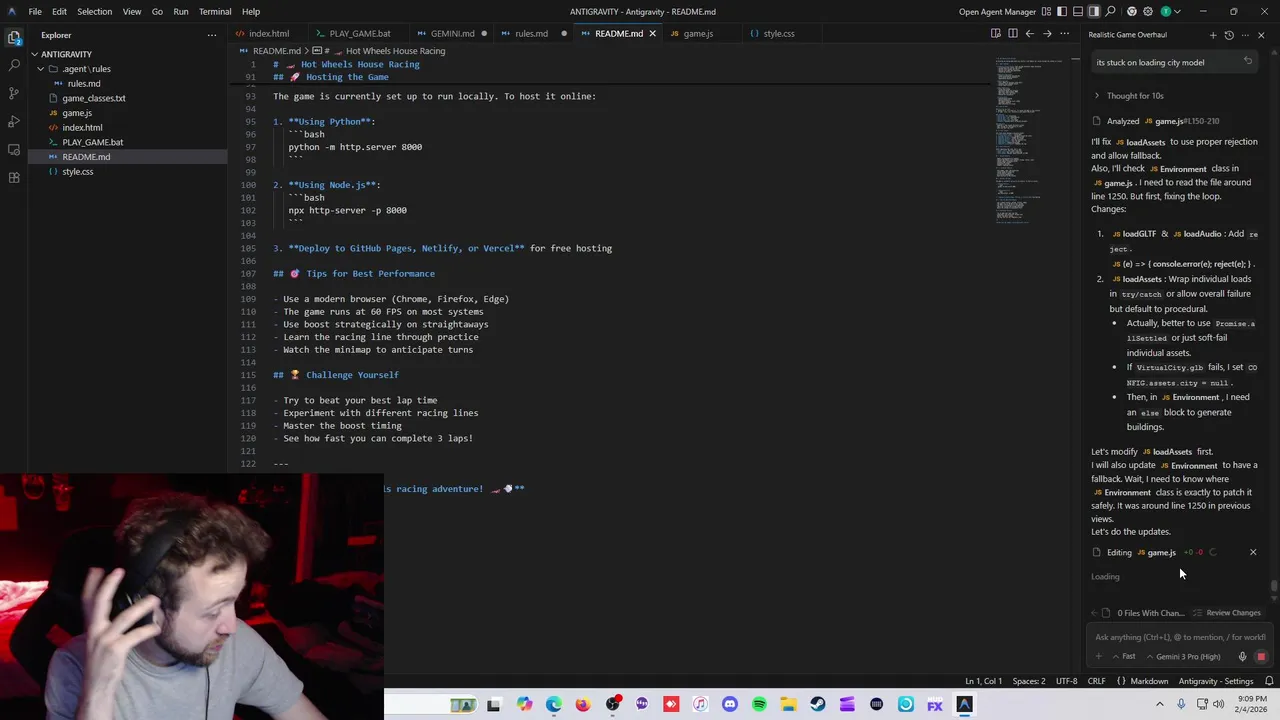This screenshot has height=720, width=1280.
Task: Open markdown preview to the side
Action: coord(995,33)
